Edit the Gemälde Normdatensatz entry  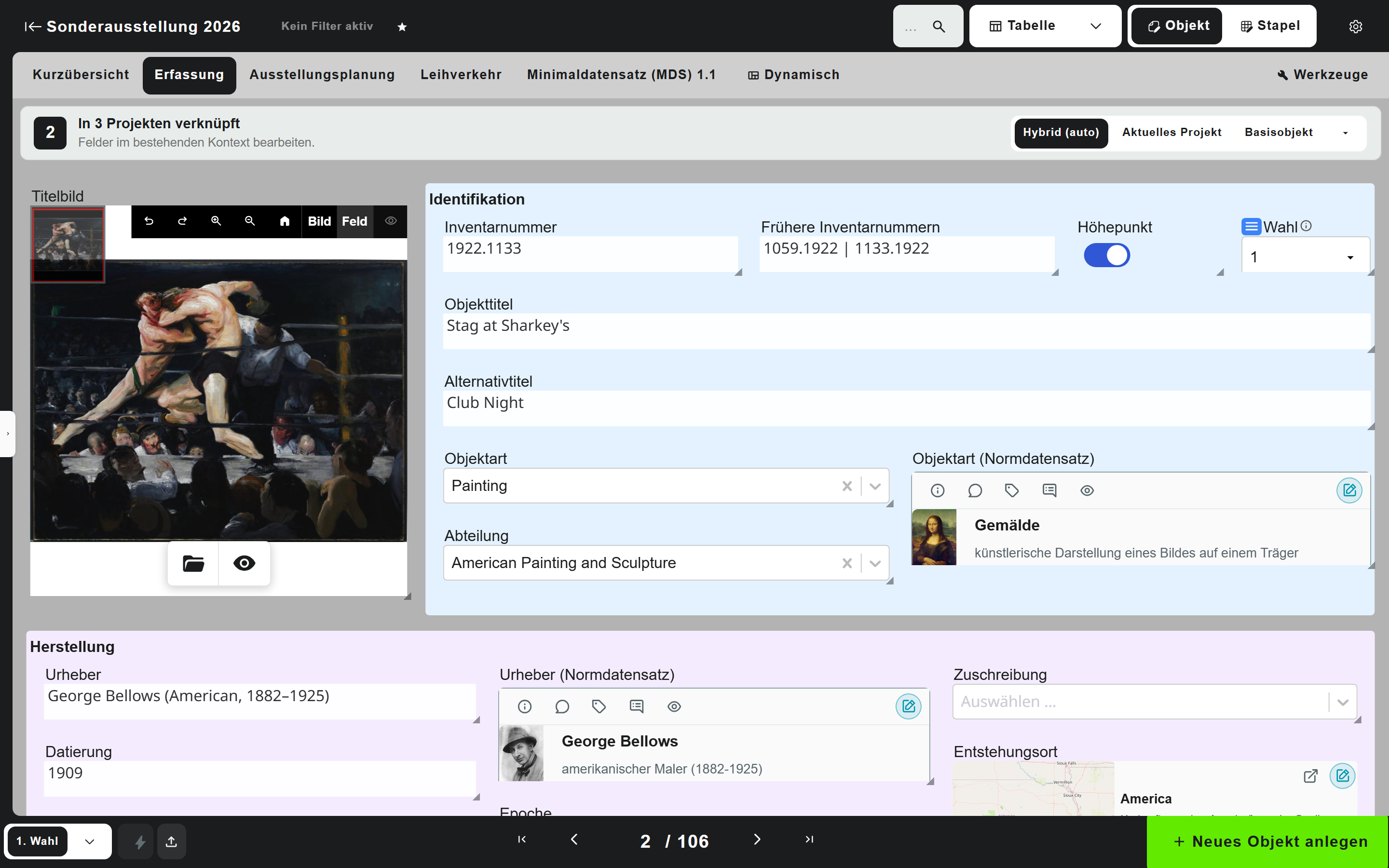pyautogui.click(x=1349, y=490)
